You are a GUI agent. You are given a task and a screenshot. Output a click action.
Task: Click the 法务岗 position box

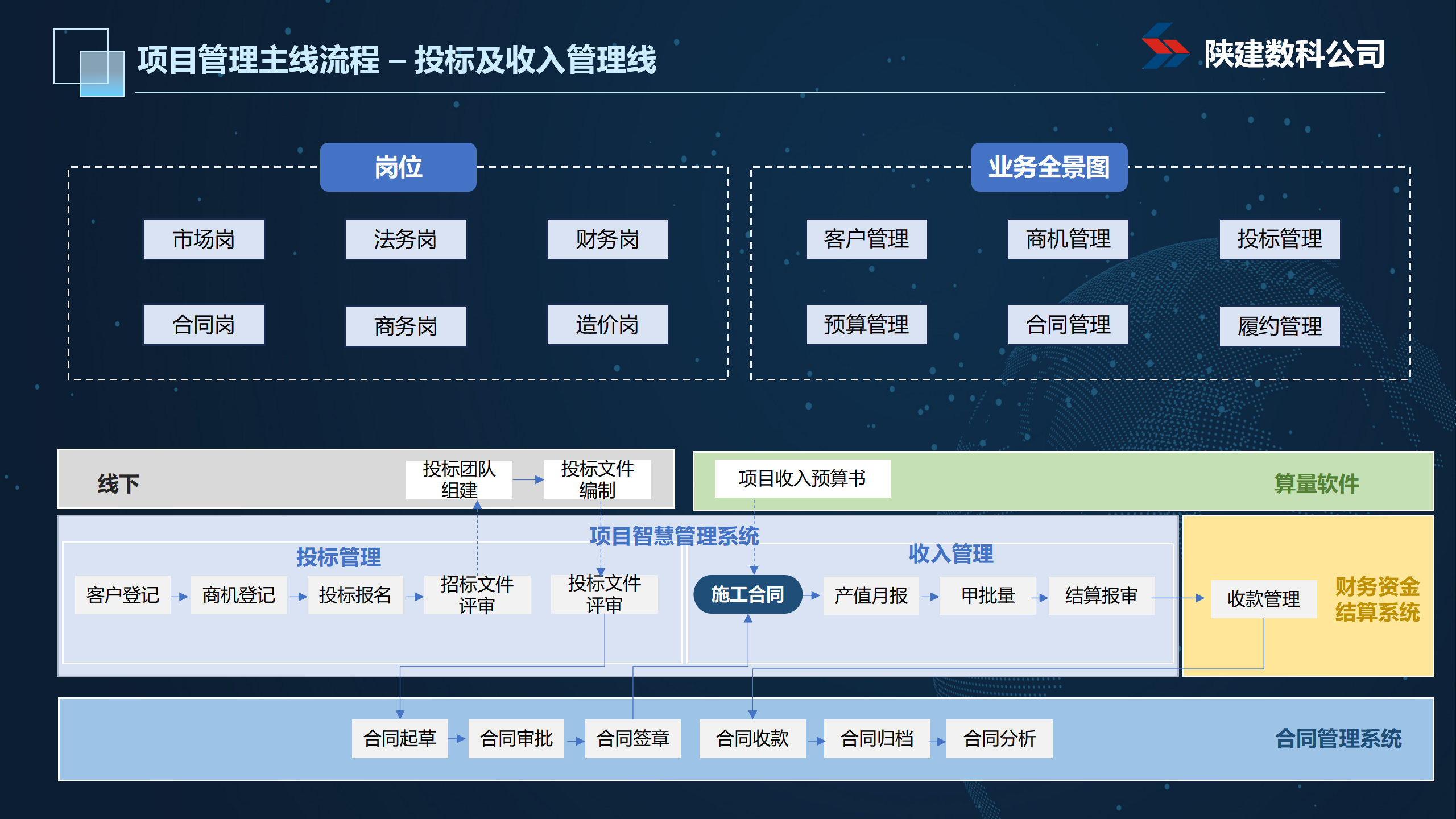pos(406,239)
